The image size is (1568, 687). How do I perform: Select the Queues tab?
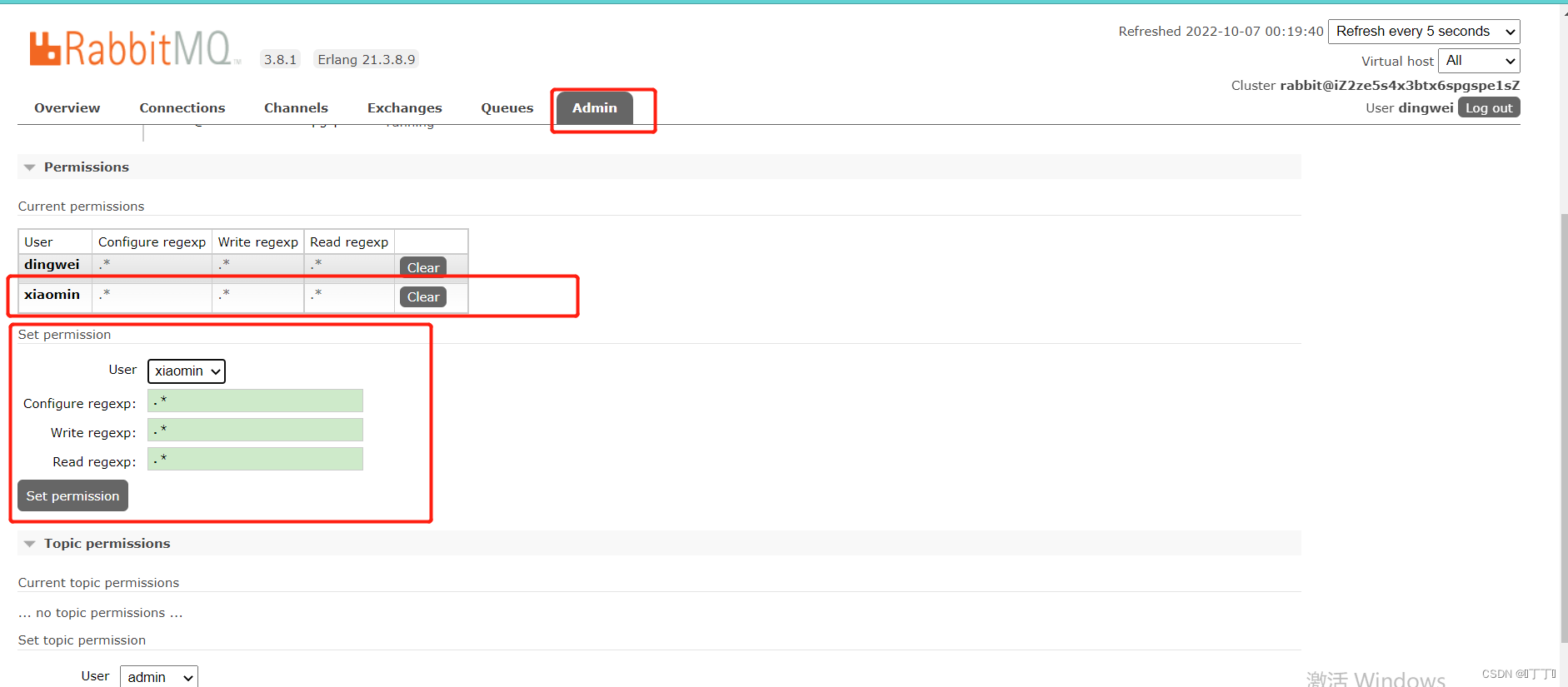pos(507,108)
